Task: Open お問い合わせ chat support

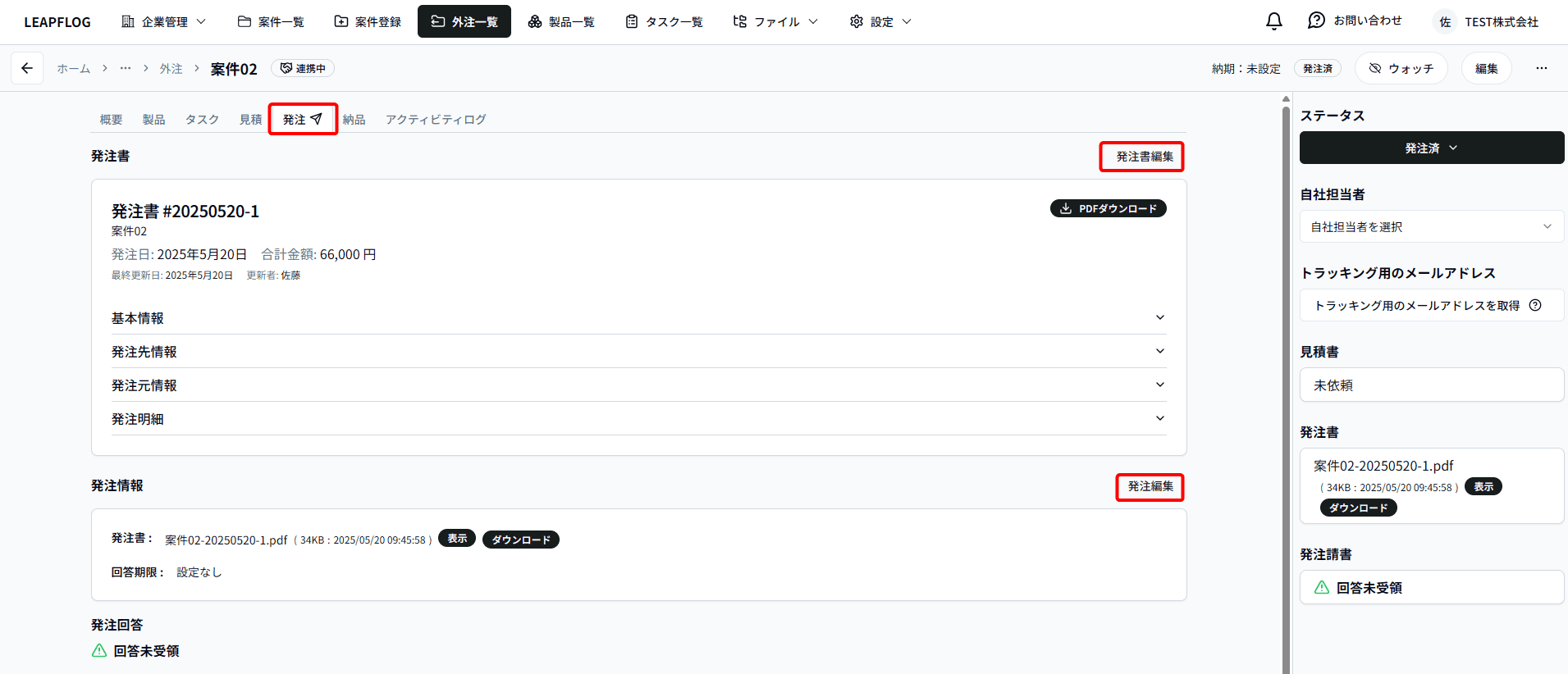Action: (x=1355, y=21)
